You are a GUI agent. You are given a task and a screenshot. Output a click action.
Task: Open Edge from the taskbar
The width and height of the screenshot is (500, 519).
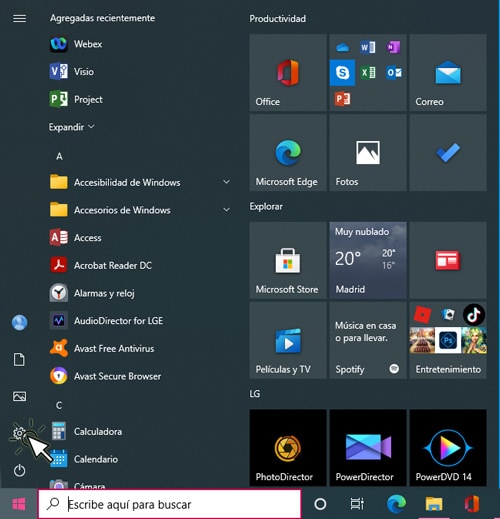pyautogui.click(x=396, y=504)
